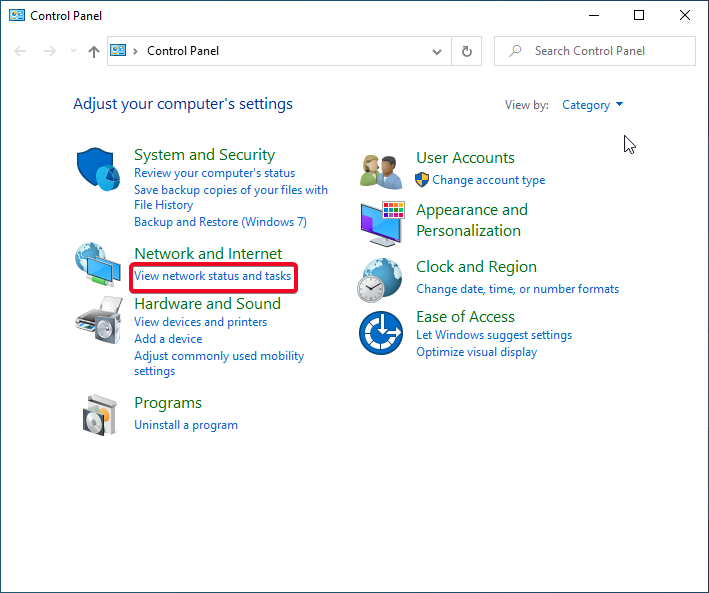Go up one level with Up arrow
Viewport: 709px width, 593px height.
[x=94, y=51]
